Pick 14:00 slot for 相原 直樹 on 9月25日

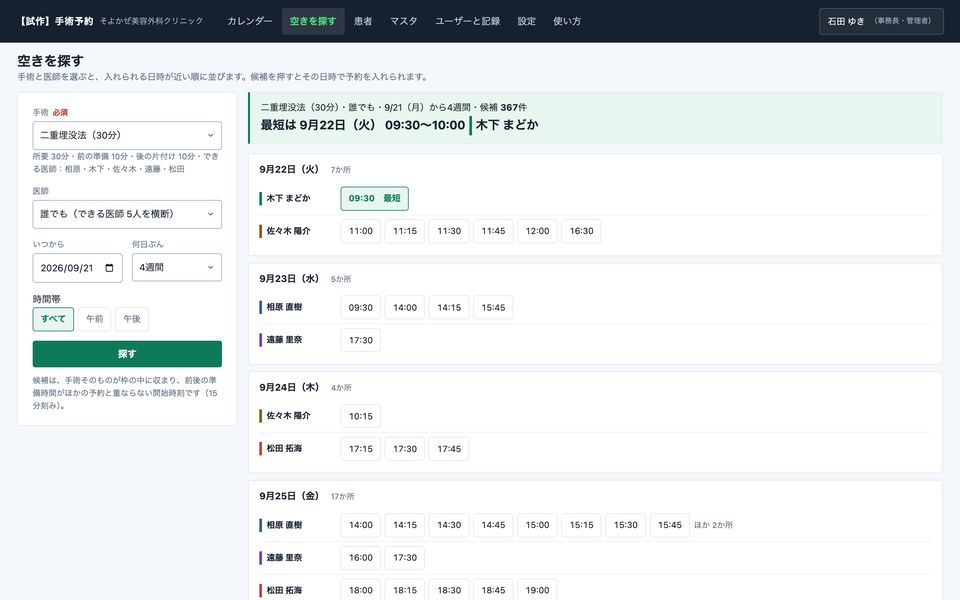361,525
